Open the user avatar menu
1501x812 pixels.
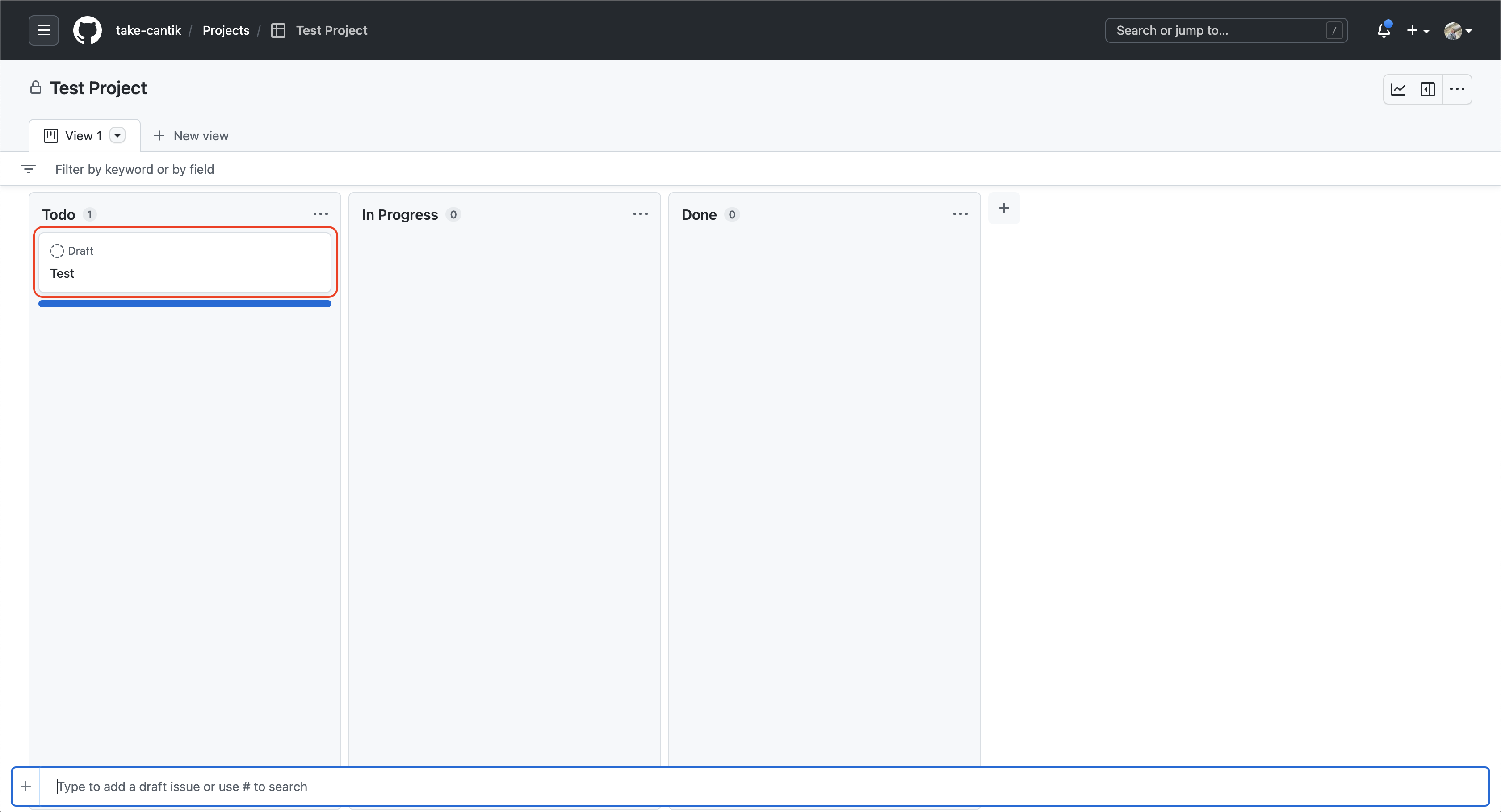[1457, 30]
